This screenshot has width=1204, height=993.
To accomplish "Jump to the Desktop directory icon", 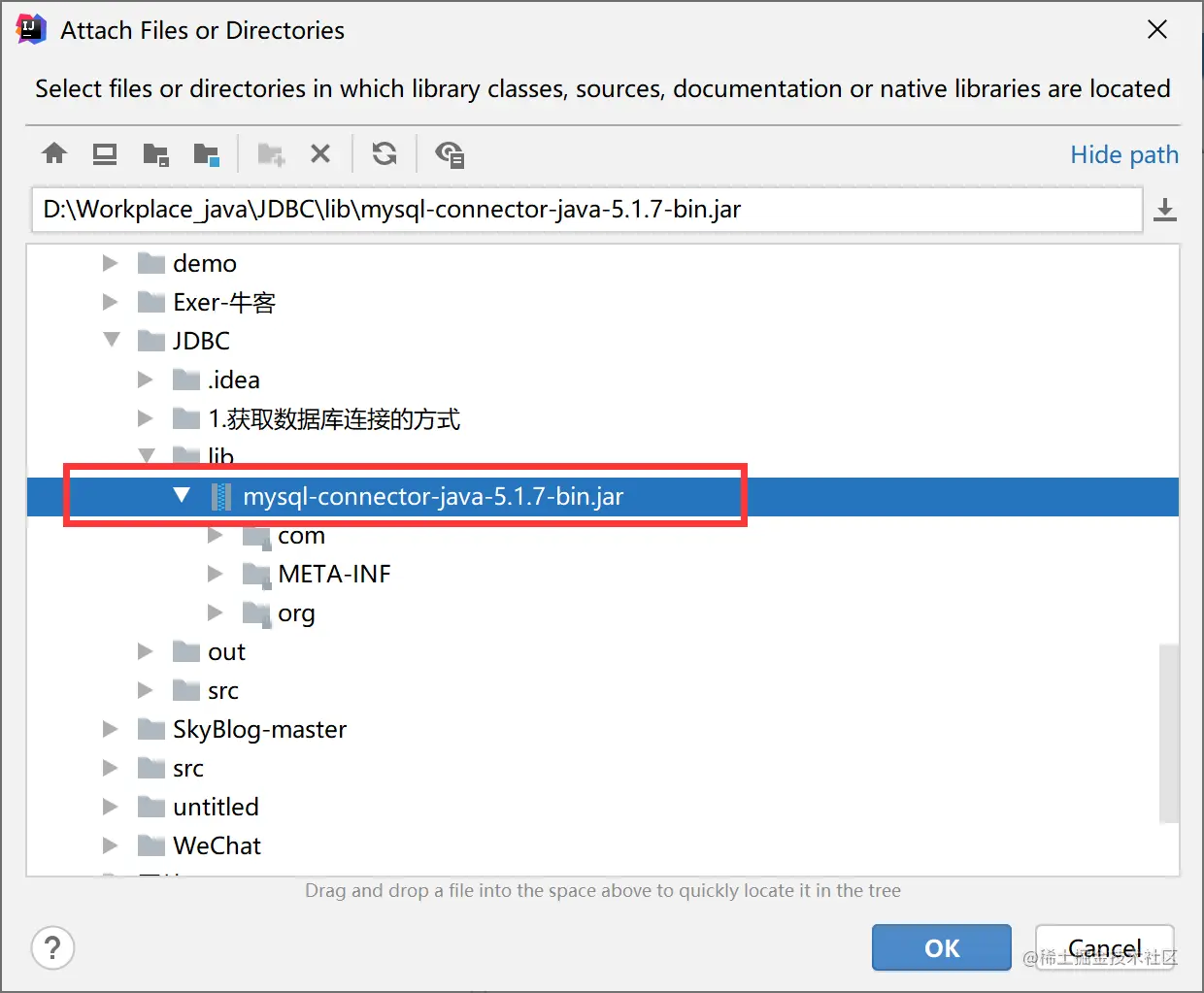I will click(105, 153).
